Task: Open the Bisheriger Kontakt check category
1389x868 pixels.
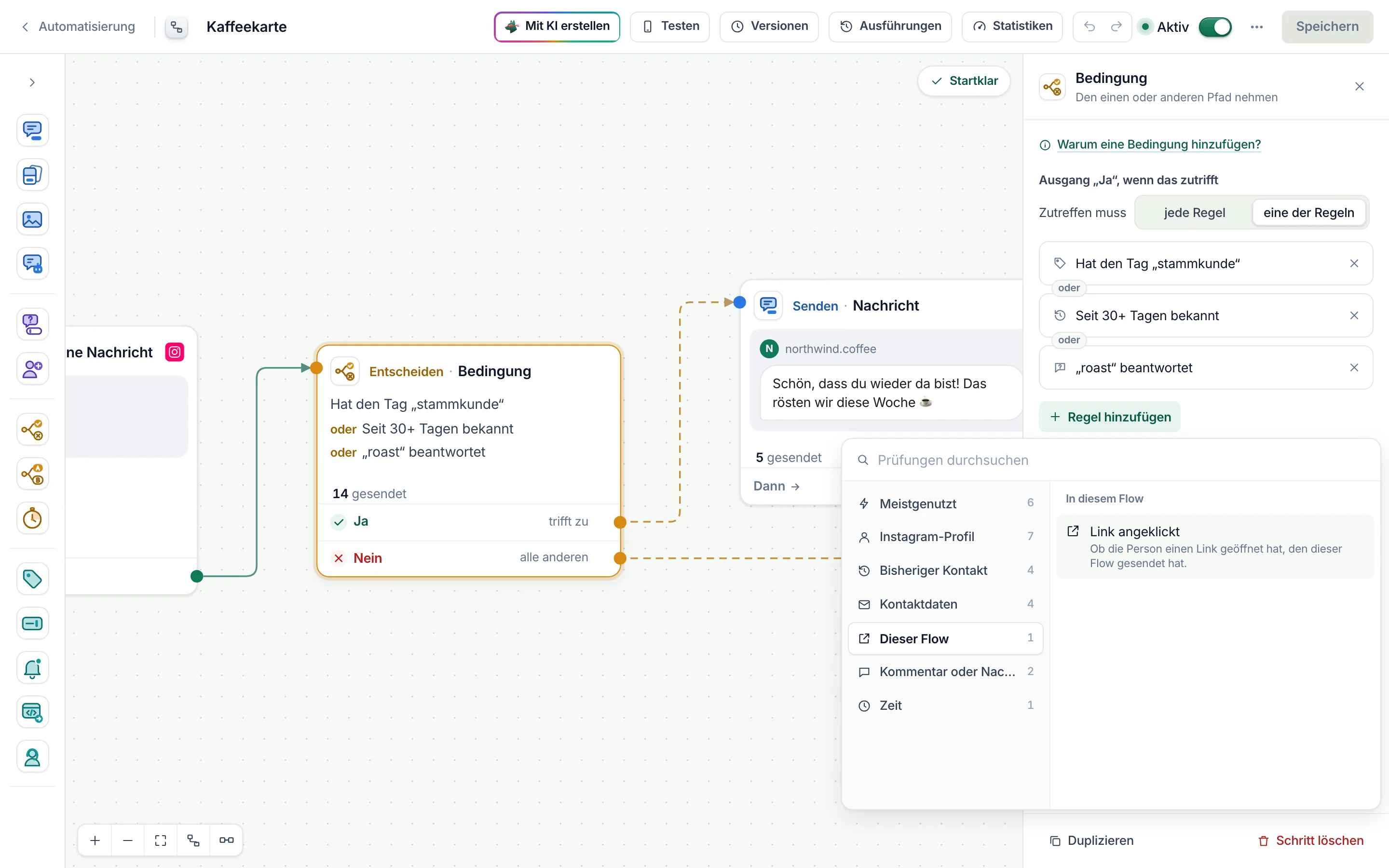Action: pos(945,570)
